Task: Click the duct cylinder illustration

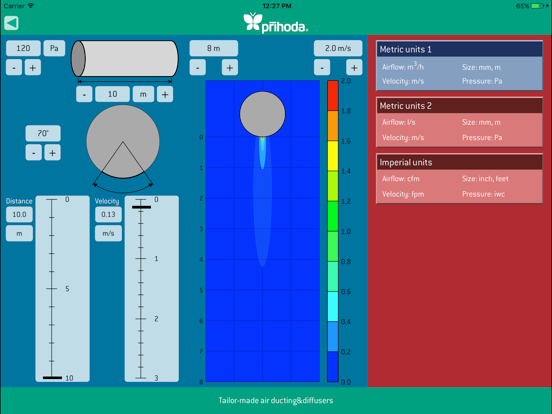Action: pos(125,58)
